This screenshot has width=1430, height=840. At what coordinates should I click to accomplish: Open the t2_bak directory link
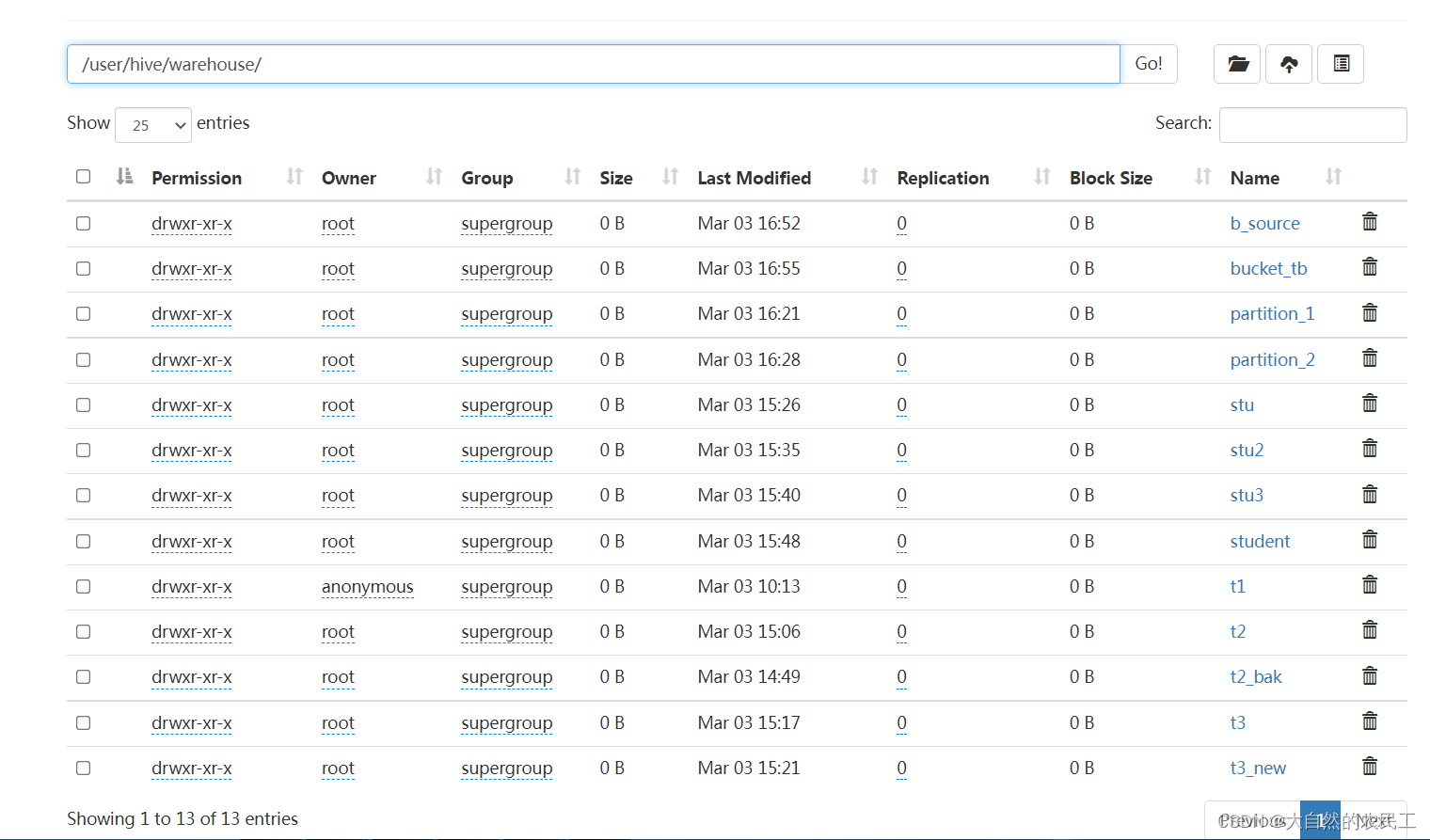tap(1257, 677)
